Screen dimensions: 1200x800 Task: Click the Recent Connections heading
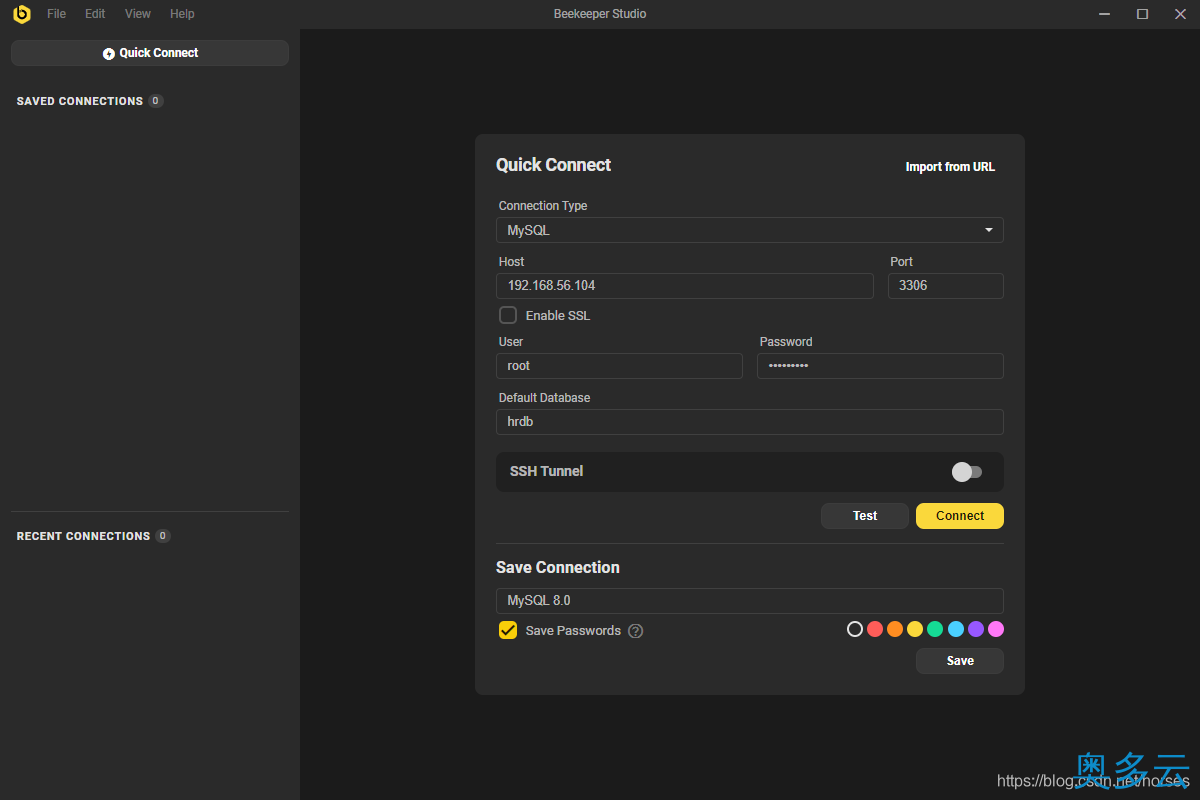click(83, 536)
